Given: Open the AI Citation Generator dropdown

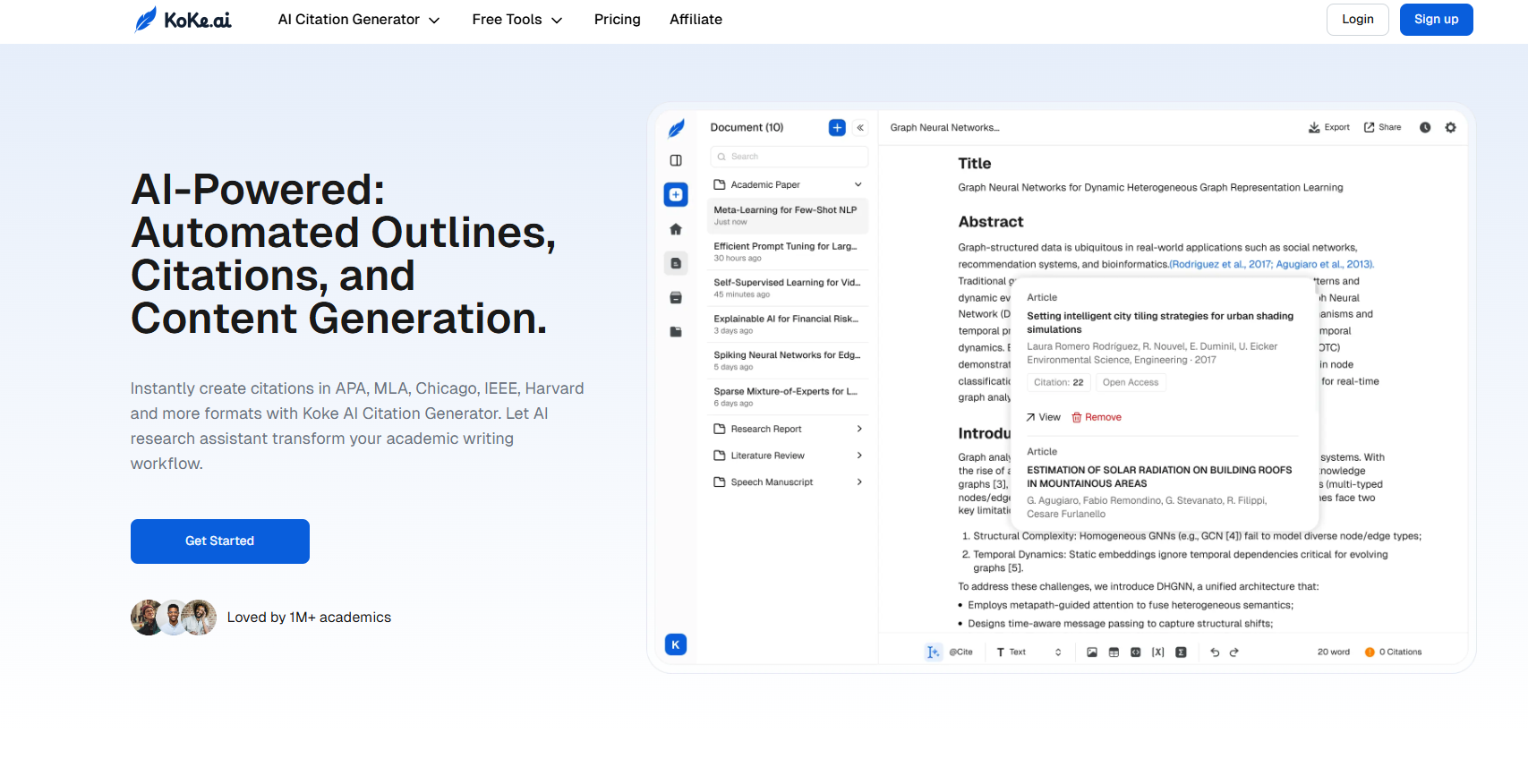Looking at the screenshot, I should click(358, 20).
